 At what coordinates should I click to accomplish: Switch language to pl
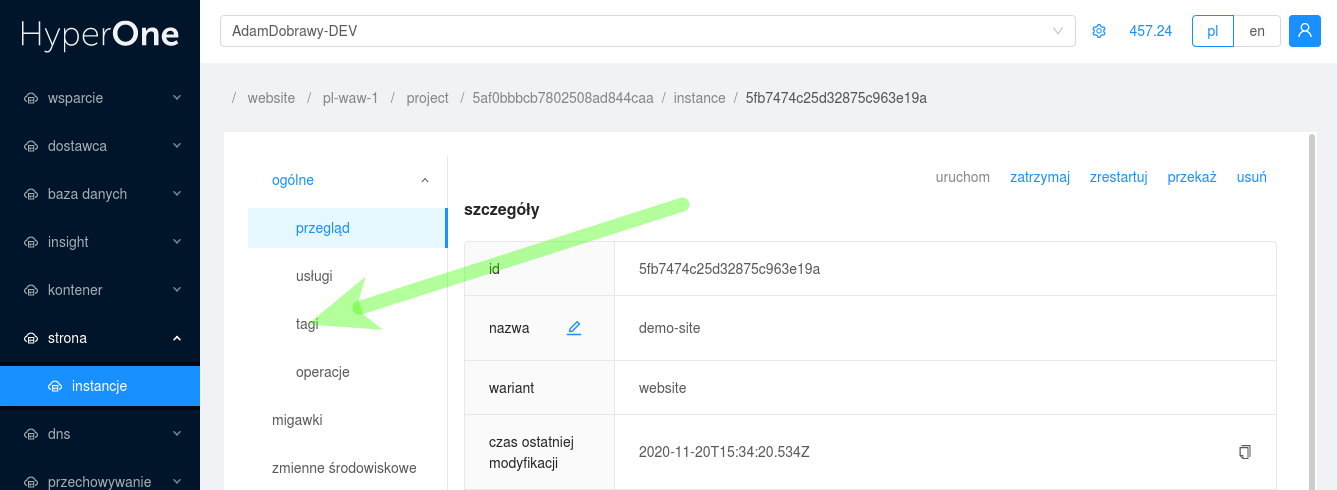(1212, 31)
